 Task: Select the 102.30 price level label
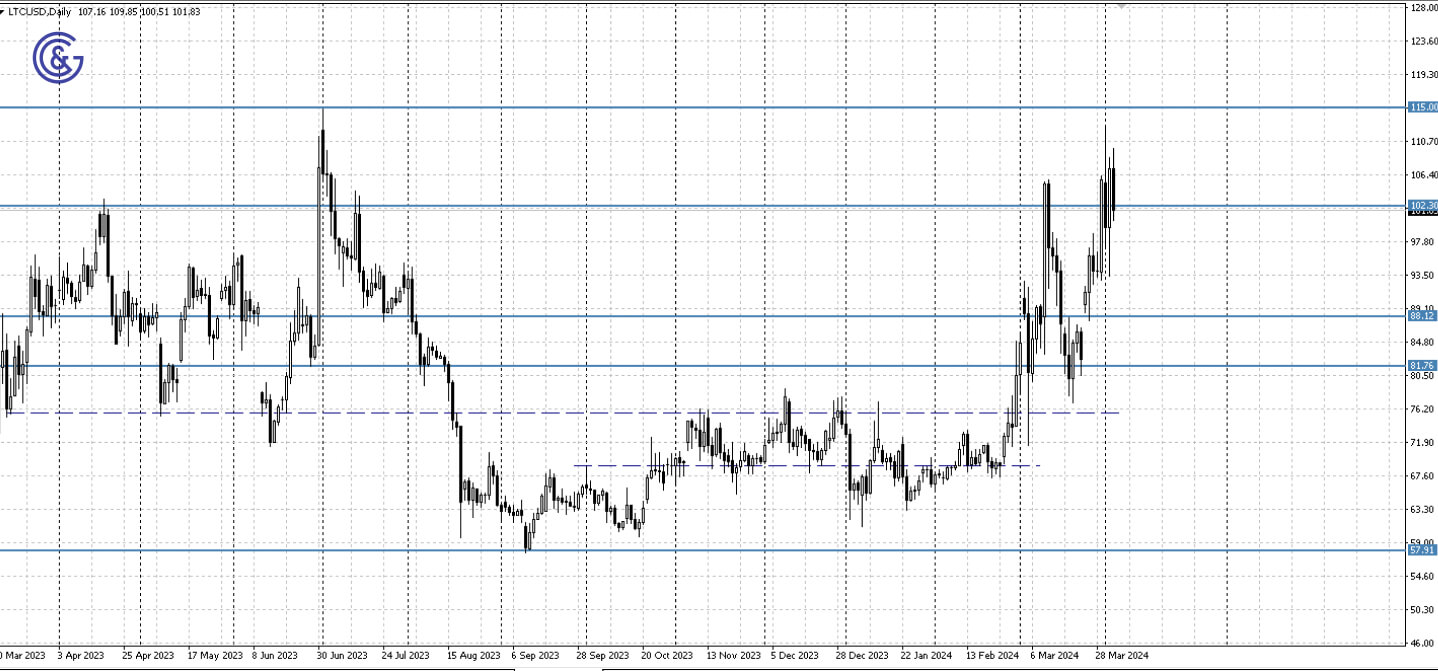click(x=1422, y=205)
